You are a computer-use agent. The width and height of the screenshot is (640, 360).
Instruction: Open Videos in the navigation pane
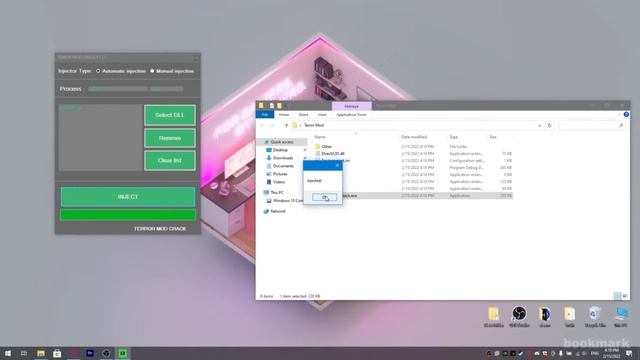coord(279,182)
